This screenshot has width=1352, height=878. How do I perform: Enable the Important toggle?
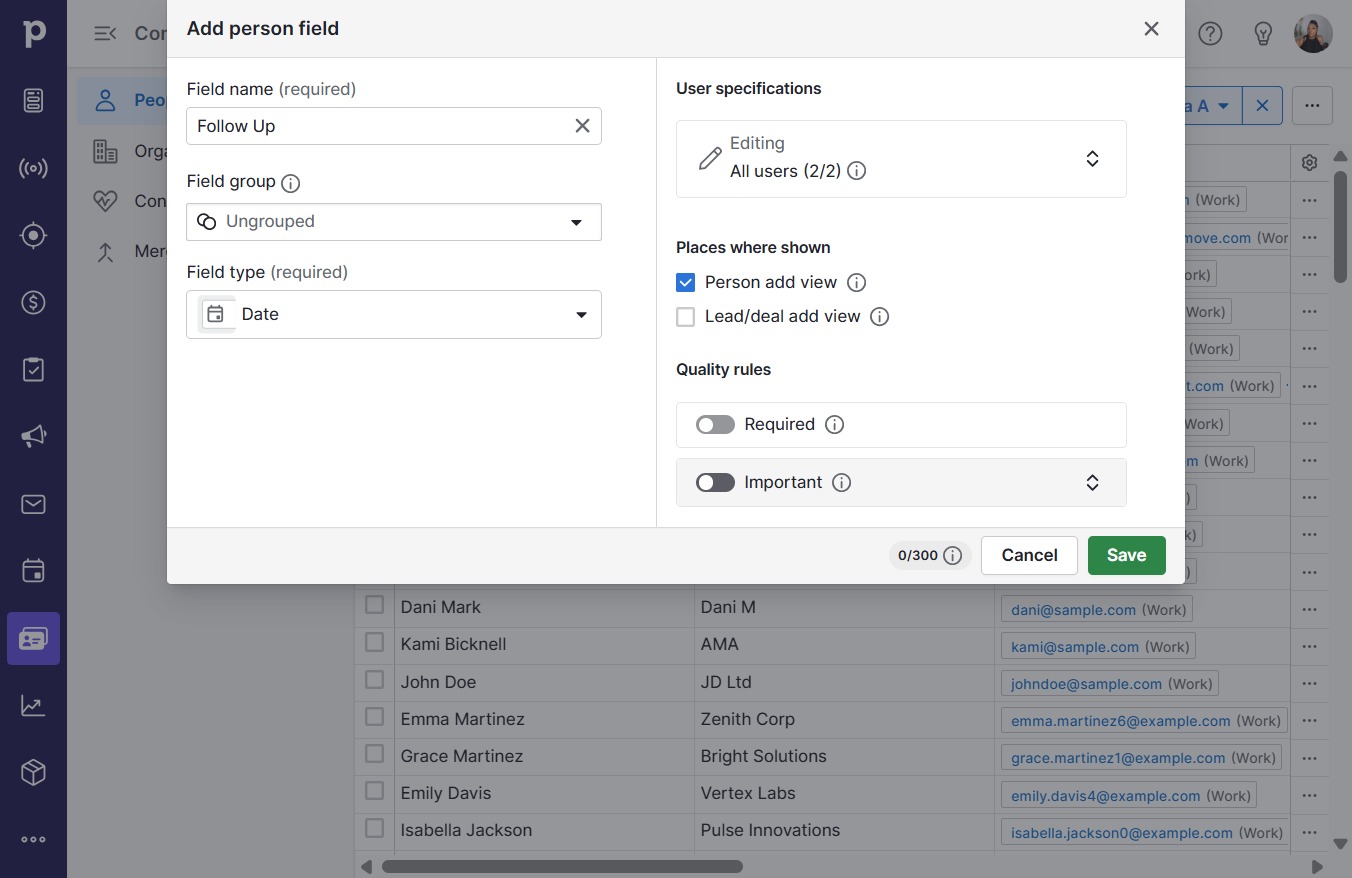tap(716, 483)
